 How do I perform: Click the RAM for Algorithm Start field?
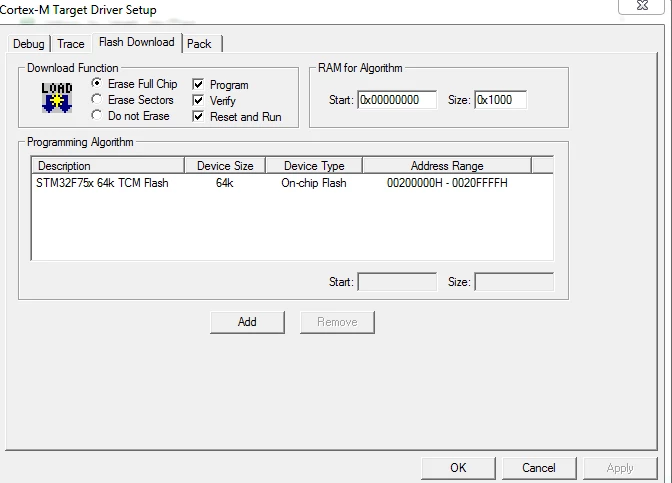pos(397,100)
